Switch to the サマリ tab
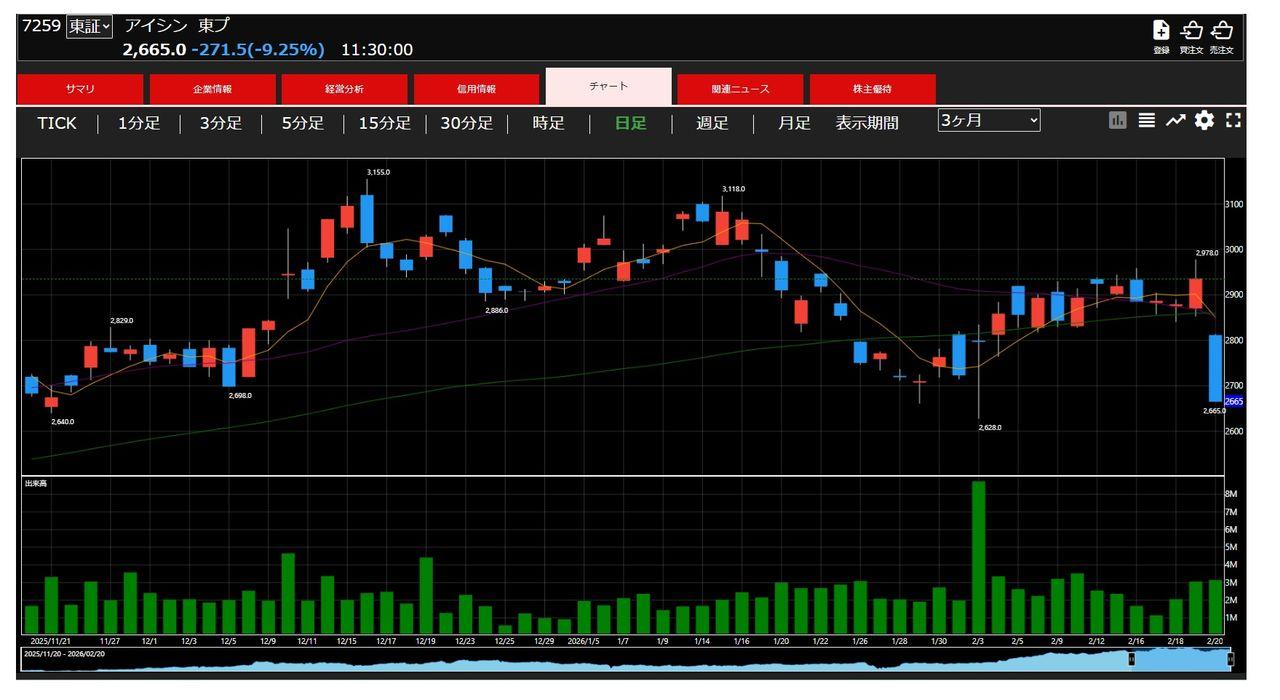Image resolution: width=1280 pixels, height=700 pixels. [80, 89]
